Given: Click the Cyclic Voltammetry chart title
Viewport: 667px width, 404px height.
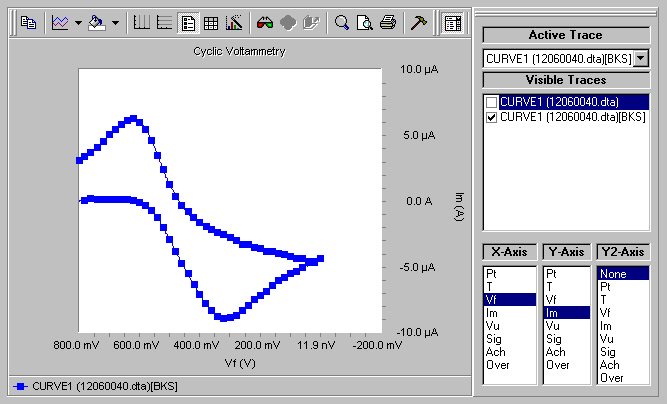Looking at the screenshot, I should 239,51.
